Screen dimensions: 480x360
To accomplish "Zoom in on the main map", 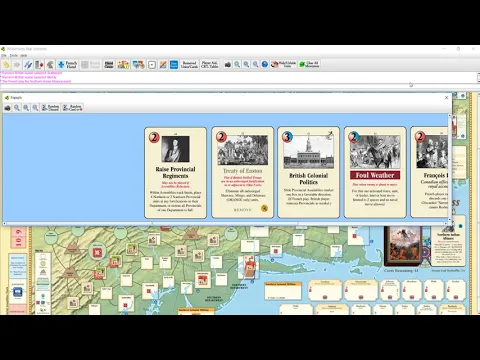I will point(237,64).
